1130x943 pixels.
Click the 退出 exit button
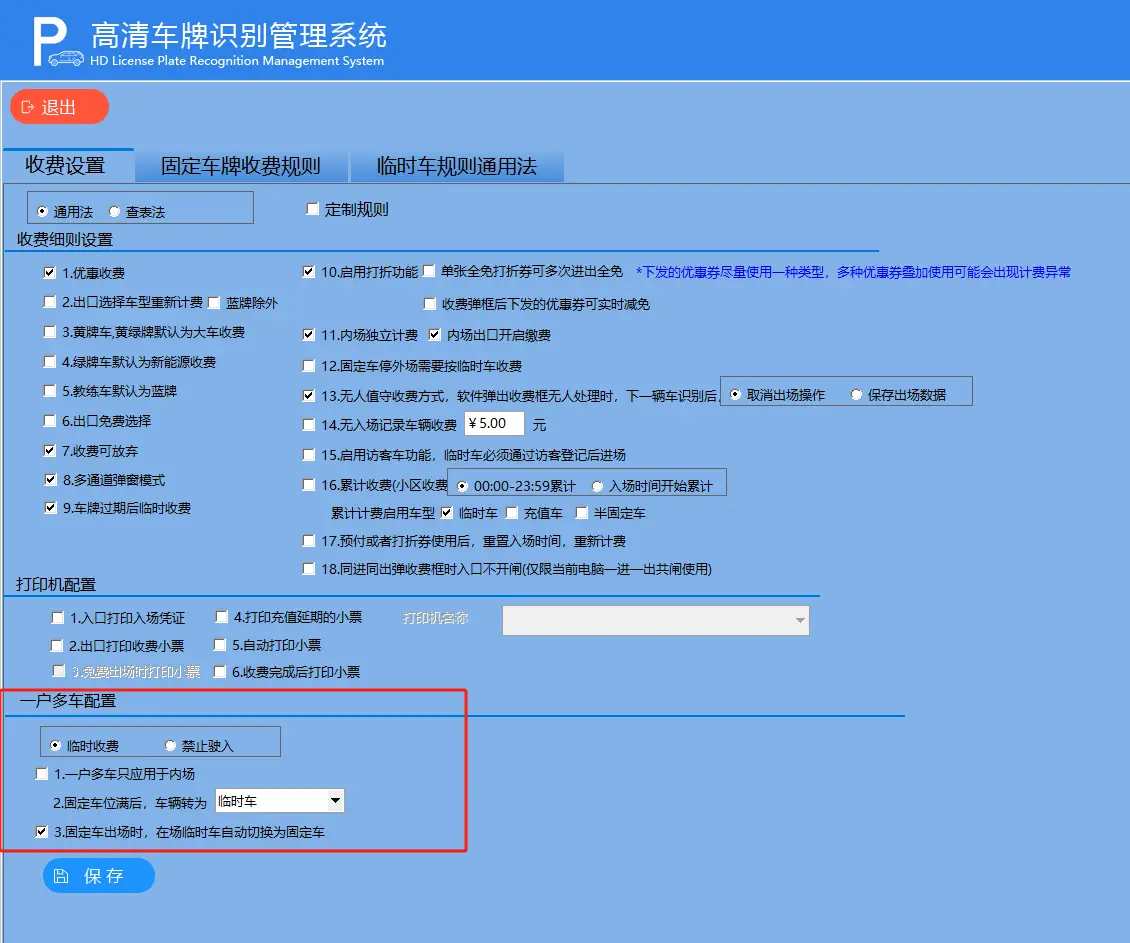58,106
